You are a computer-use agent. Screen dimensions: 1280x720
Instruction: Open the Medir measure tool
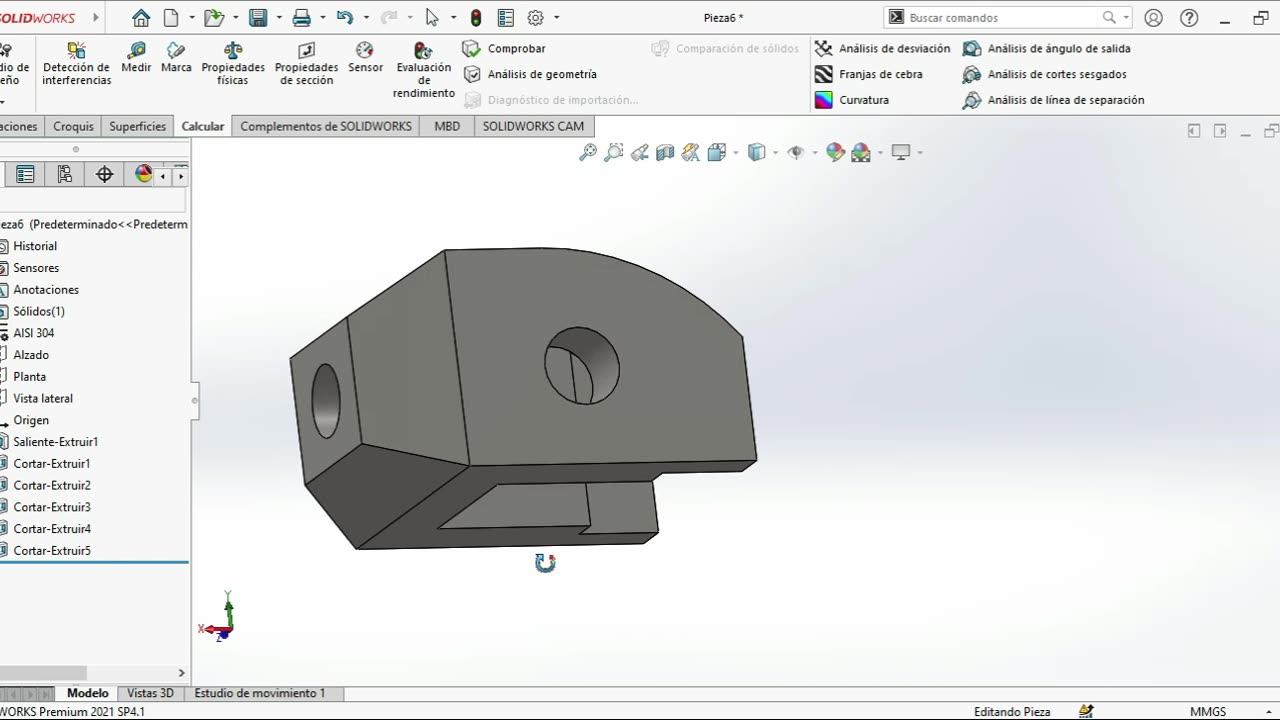coord(136,57)
